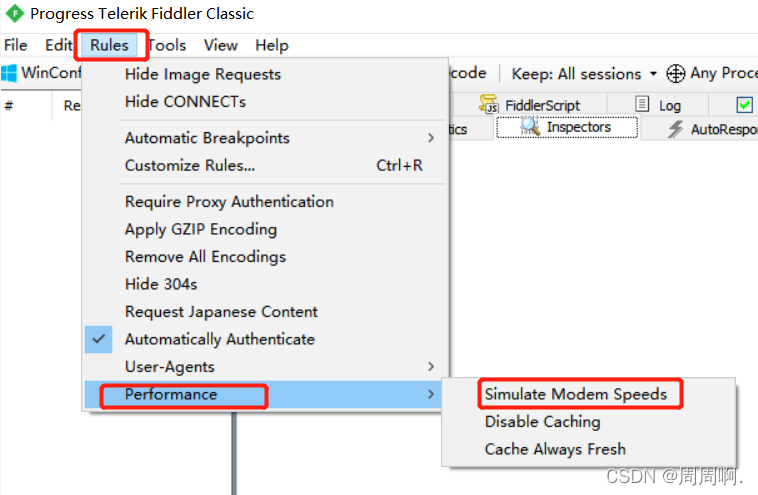This screenshot has height=495, width=758.
Task: Expand the Automatic Breakpoints submenu arrow
Action: [431, 138]
